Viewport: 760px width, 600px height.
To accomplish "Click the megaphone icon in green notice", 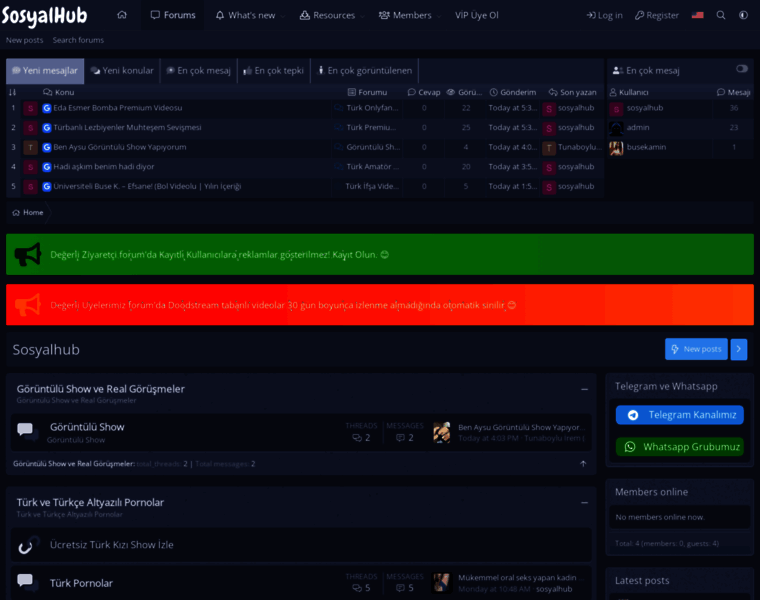I will click(29, 255).
